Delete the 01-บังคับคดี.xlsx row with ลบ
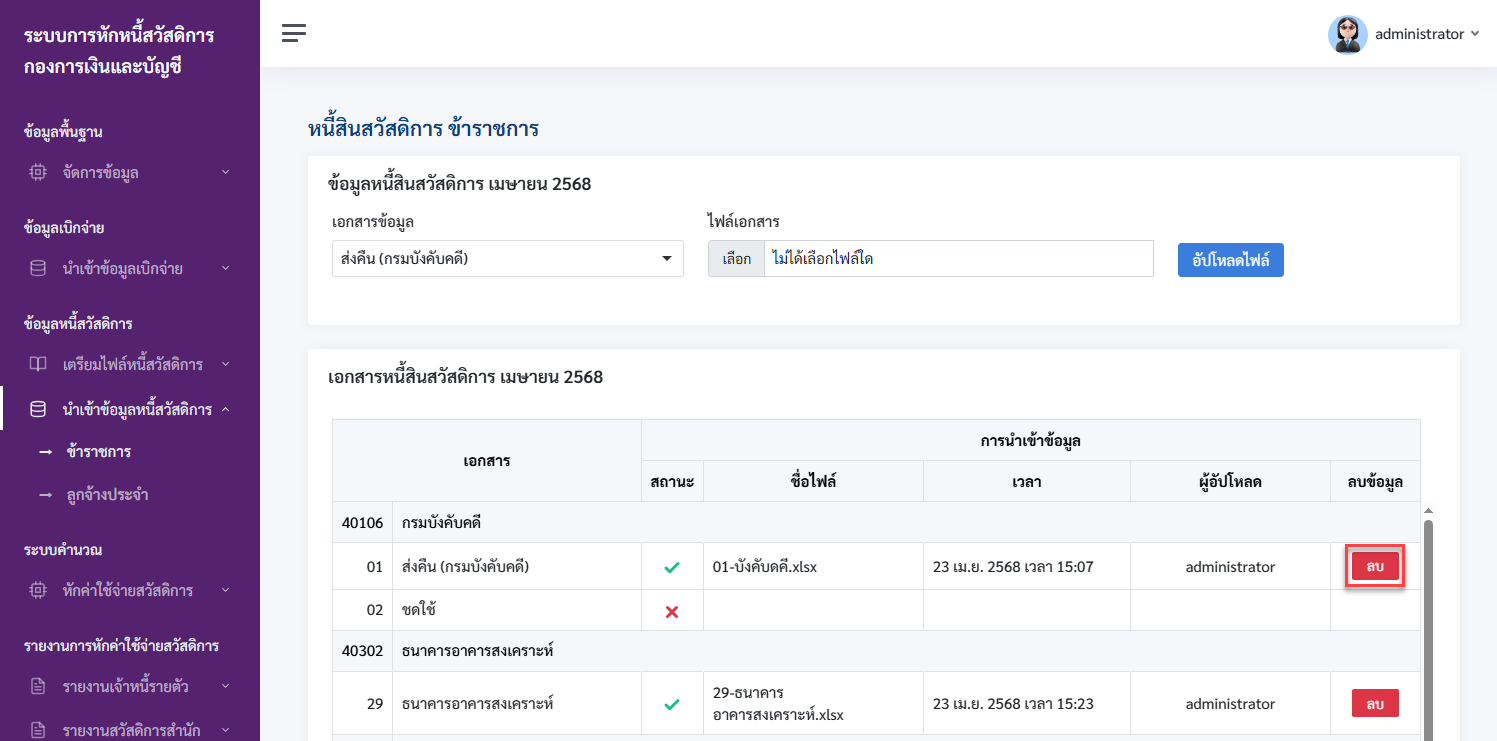The width and height of the screenshot is (1497, 741). 1375,567
